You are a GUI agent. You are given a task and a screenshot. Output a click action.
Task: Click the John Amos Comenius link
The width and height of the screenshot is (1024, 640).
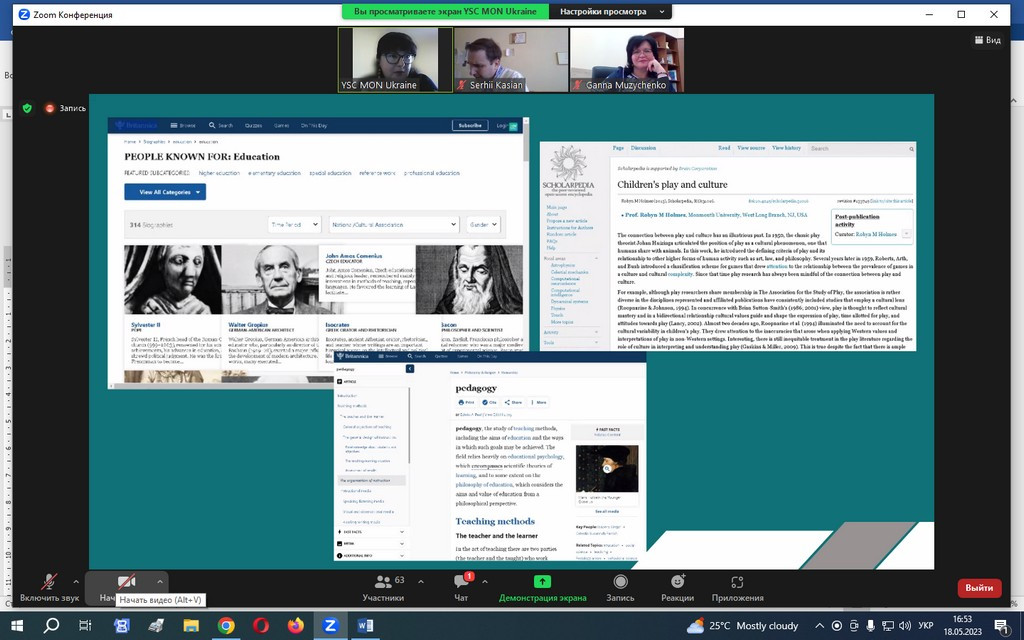[354, 256]
